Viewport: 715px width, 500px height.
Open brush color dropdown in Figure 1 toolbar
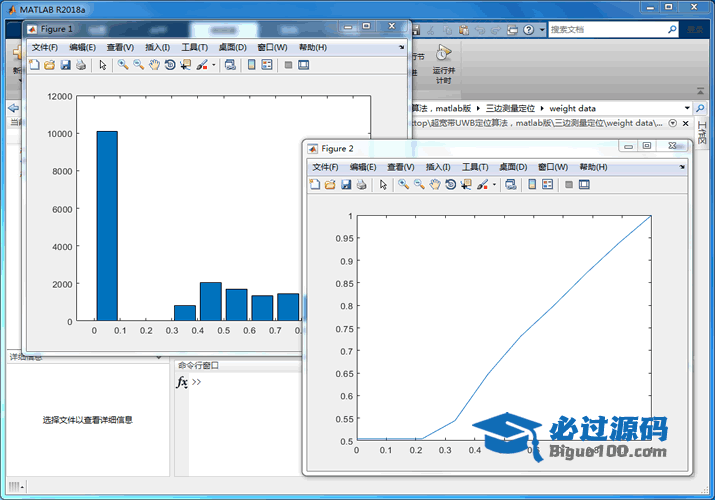pos(213,65)
